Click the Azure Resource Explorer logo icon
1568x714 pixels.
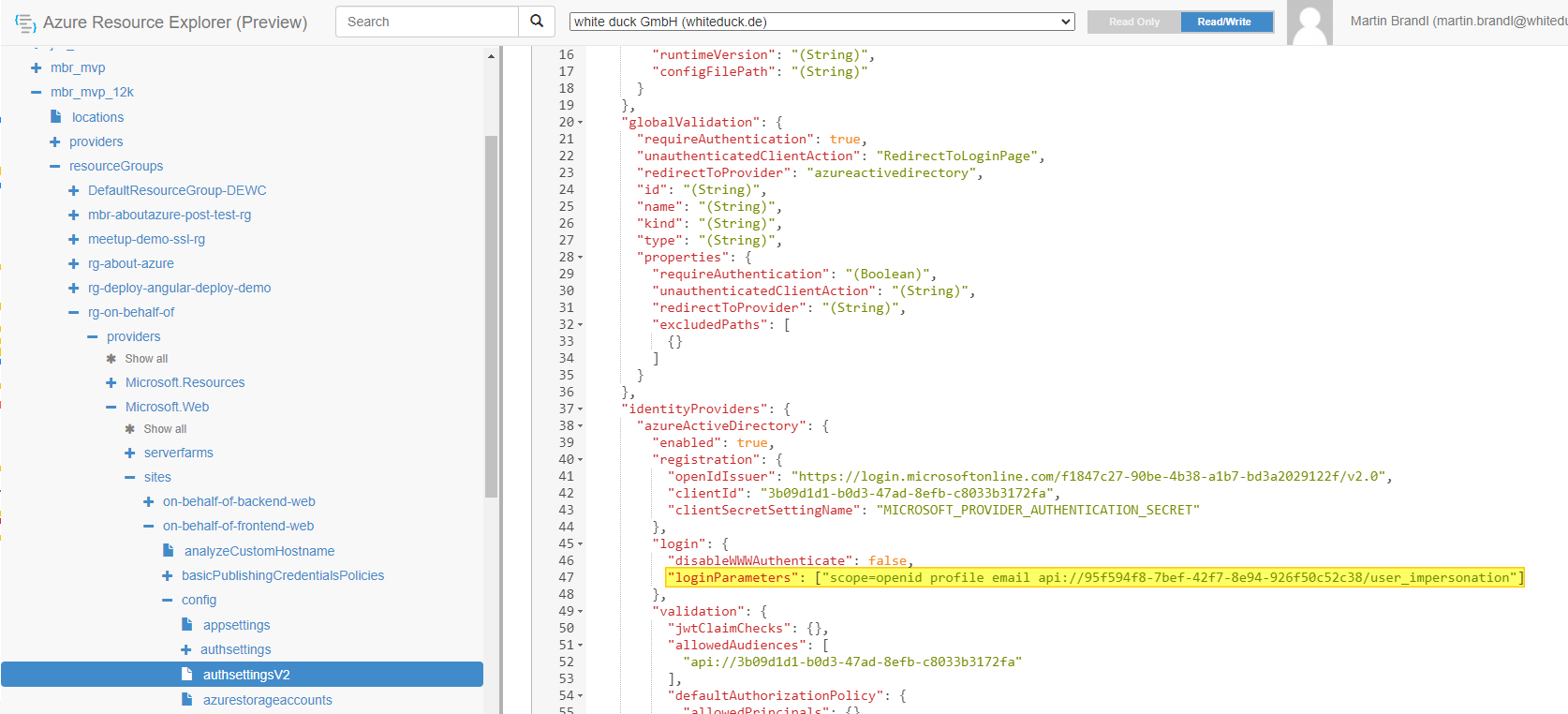(x=25, y=22)
